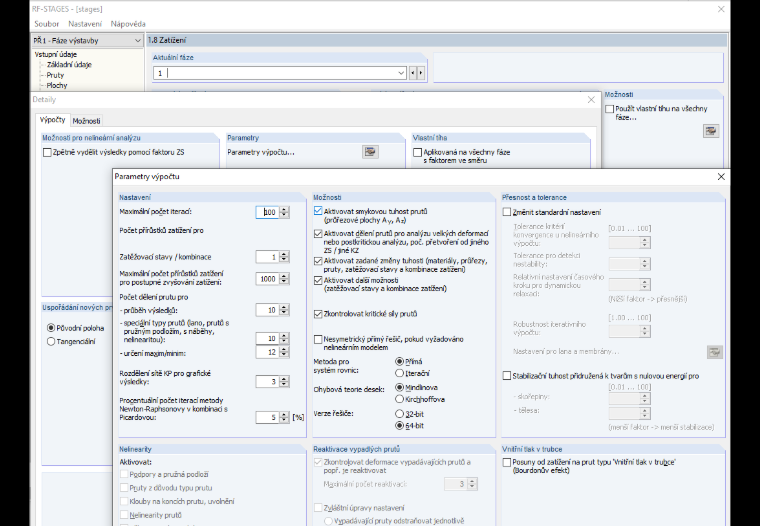Select Přímá method radio button

click(399, 361)
